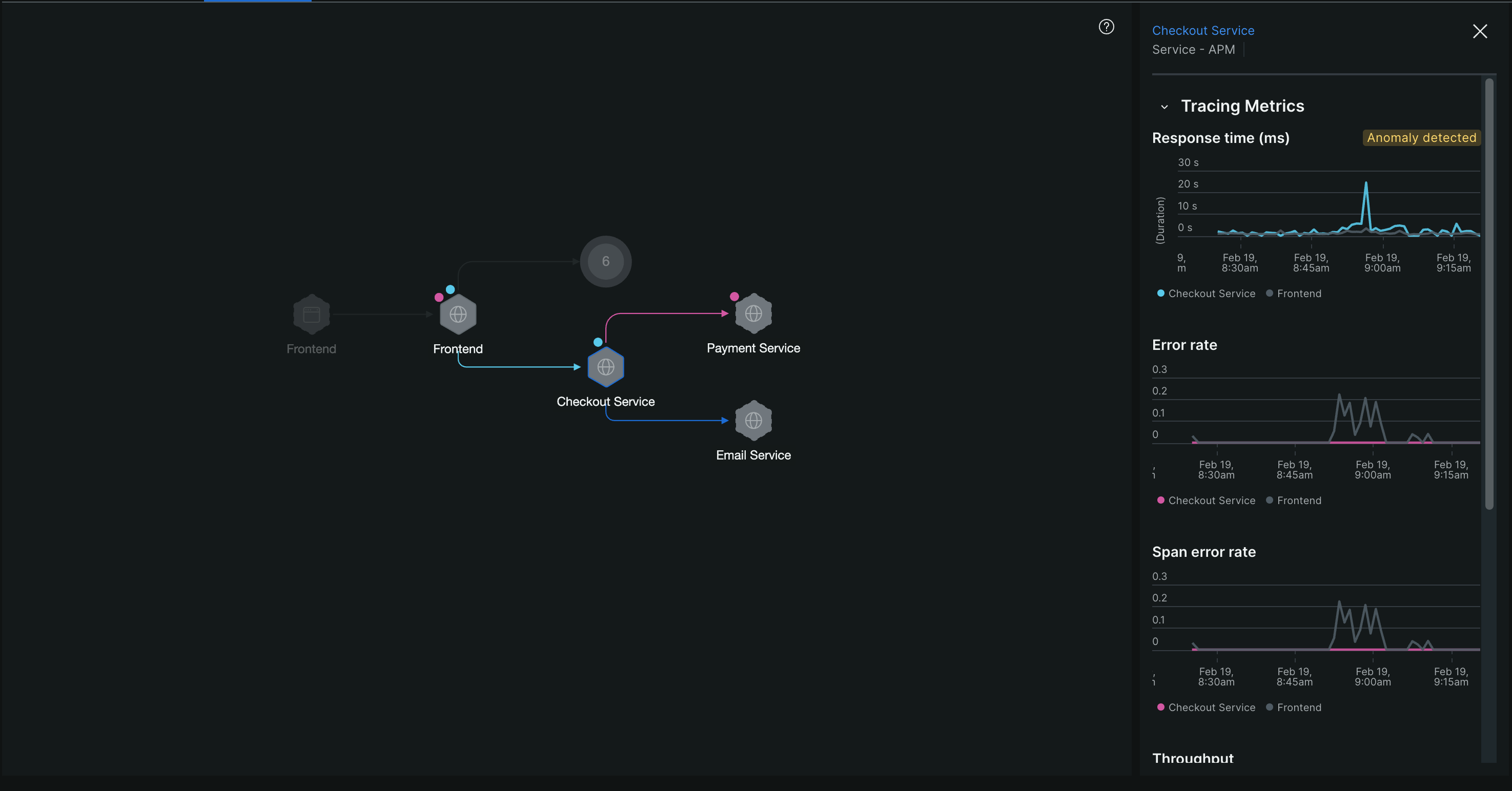Click the Span error rate chart peaks

pyautogui.click(x=1358, y=625)
